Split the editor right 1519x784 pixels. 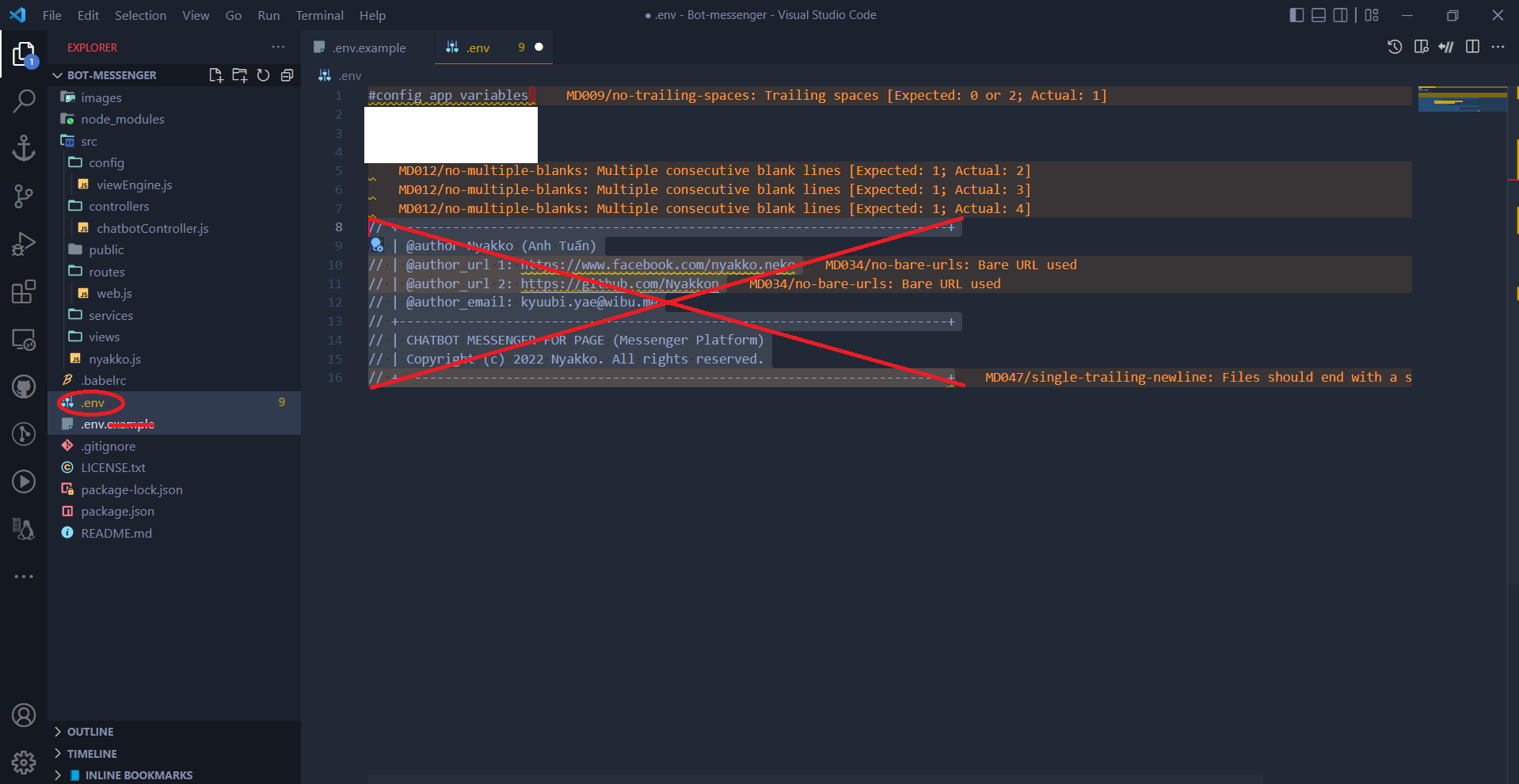click(x=1472, y=47)
